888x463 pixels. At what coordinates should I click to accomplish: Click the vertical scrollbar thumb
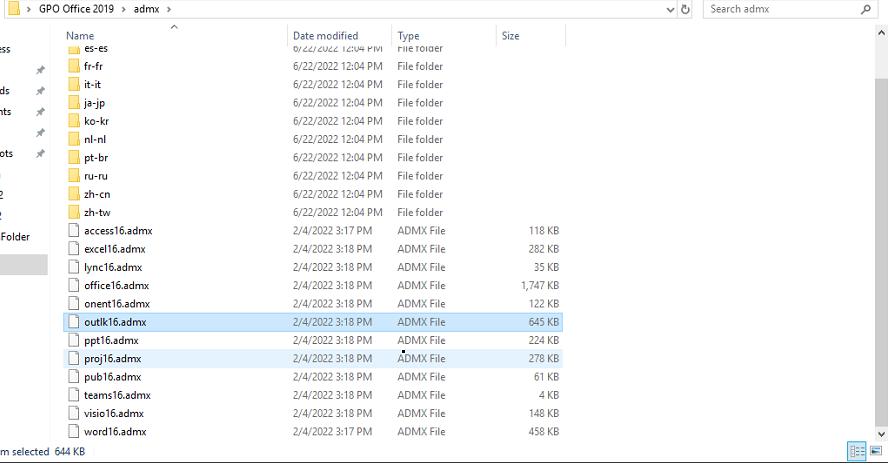(881, 252)
